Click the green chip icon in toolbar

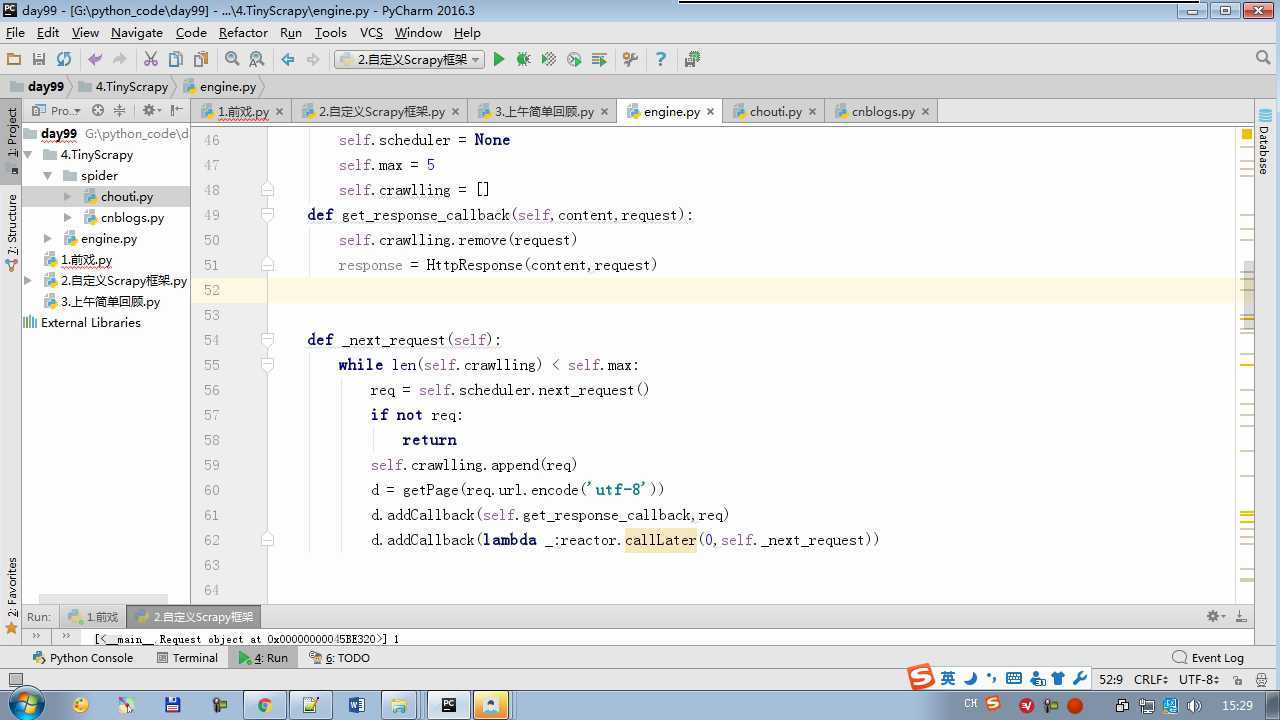[692, 60]
